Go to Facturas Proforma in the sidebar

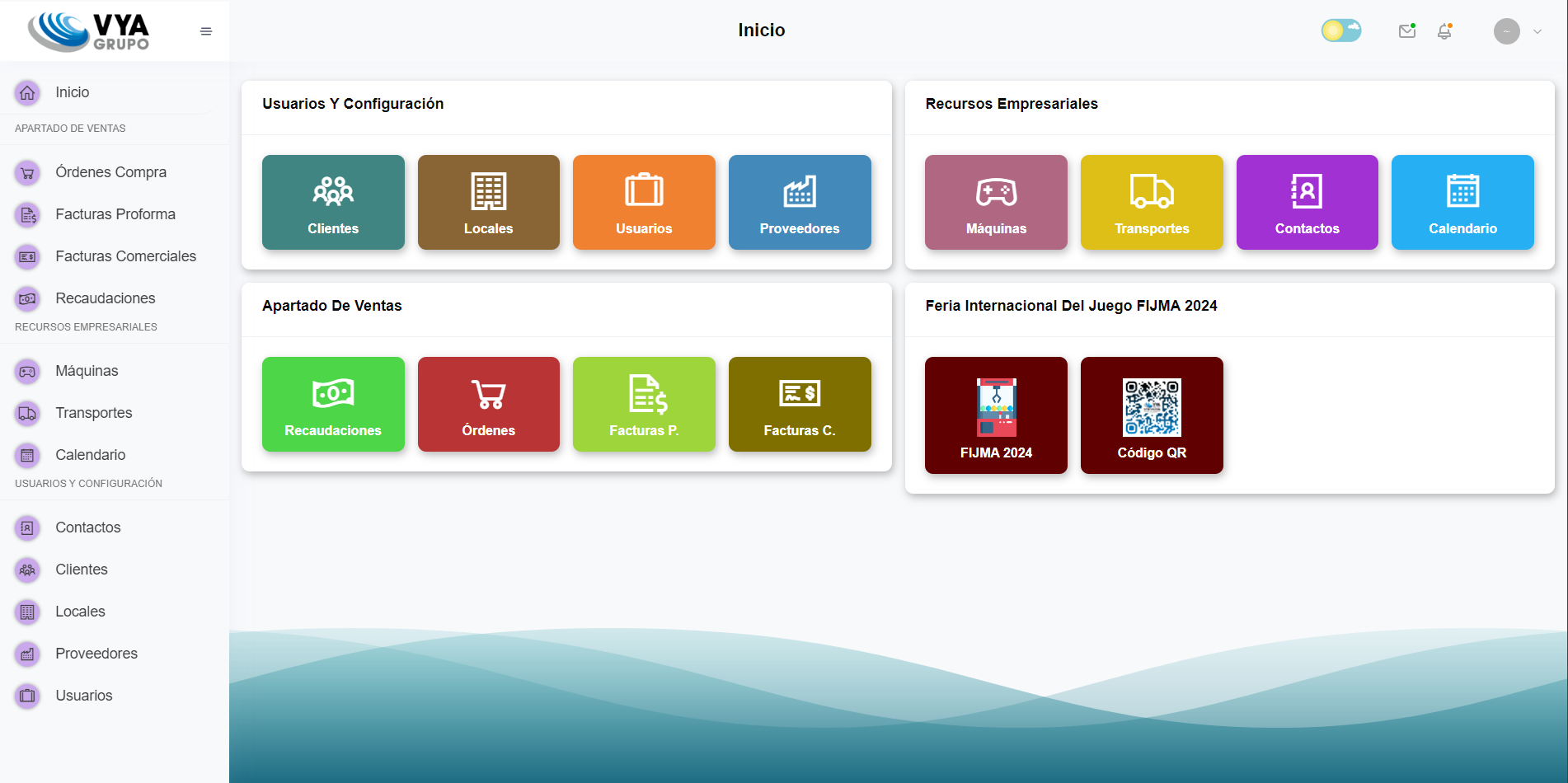point(115,213)
